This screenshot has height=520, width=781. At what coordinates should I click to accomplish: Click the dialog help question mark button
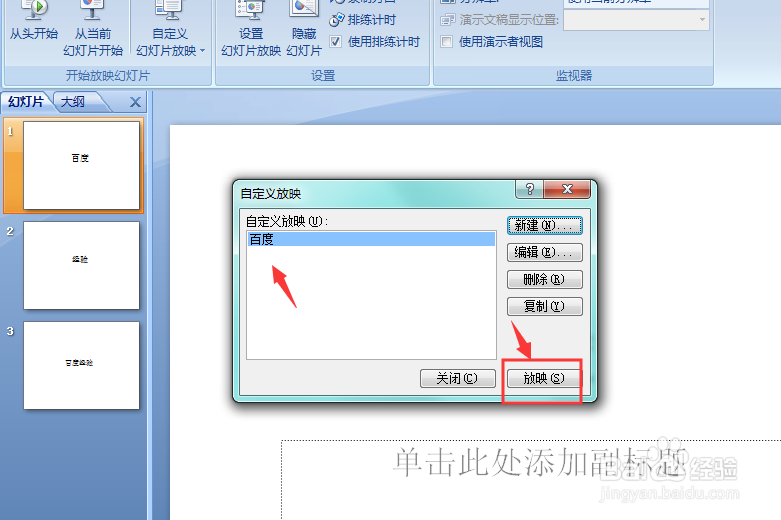[x=529, y=189]
